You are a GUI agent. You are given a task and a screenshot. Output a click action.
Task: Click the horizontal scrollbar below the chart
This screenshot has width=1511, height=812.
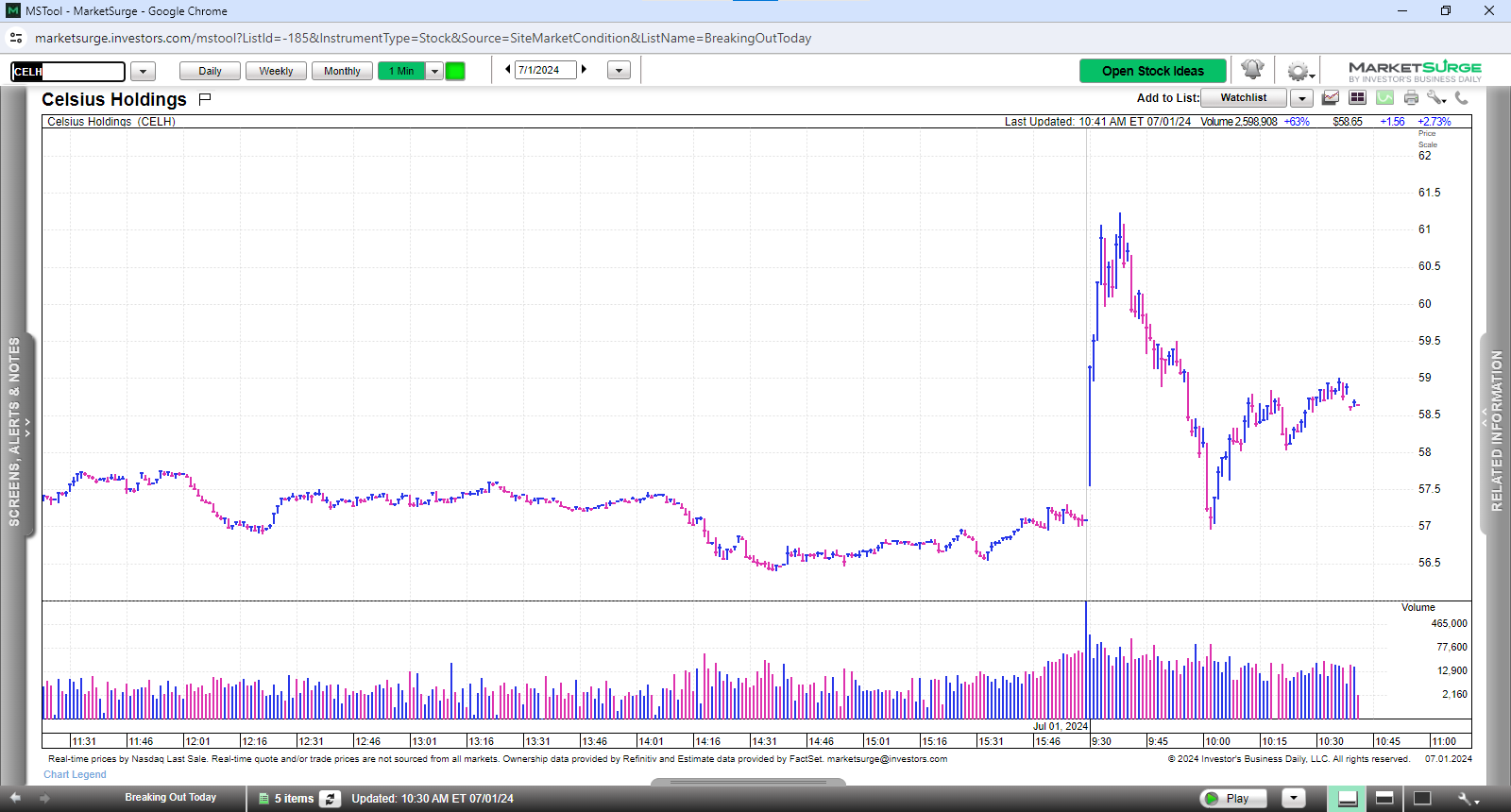(748, 782)
